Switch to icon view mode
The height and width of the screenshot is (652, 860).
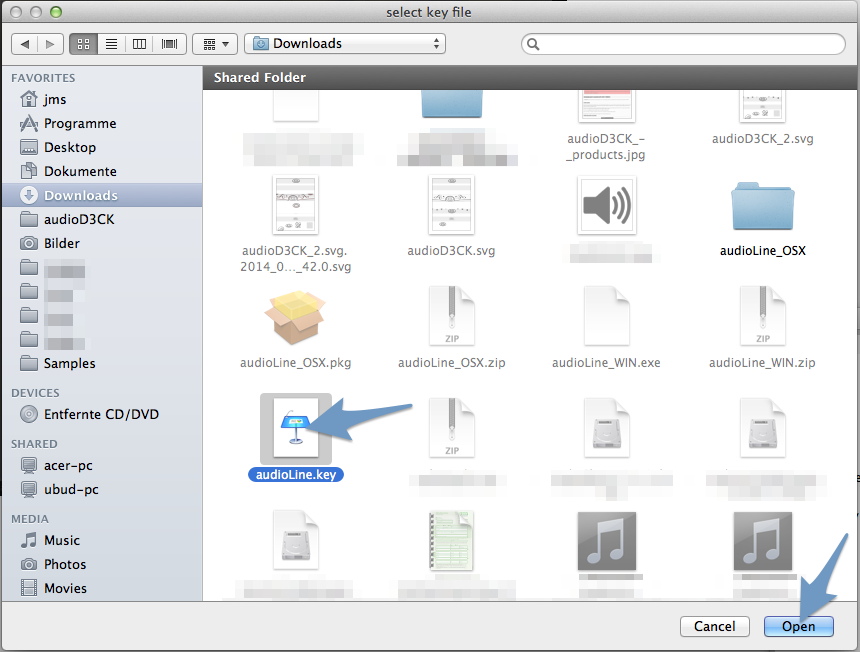(x=82, y=44)
